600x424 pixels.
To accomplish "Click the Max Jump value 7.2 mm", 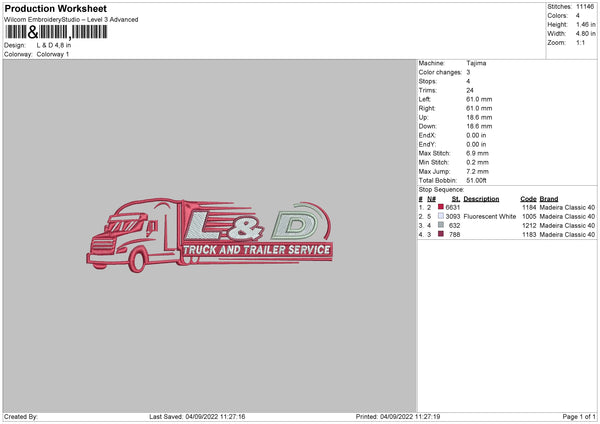I will 478,171.
